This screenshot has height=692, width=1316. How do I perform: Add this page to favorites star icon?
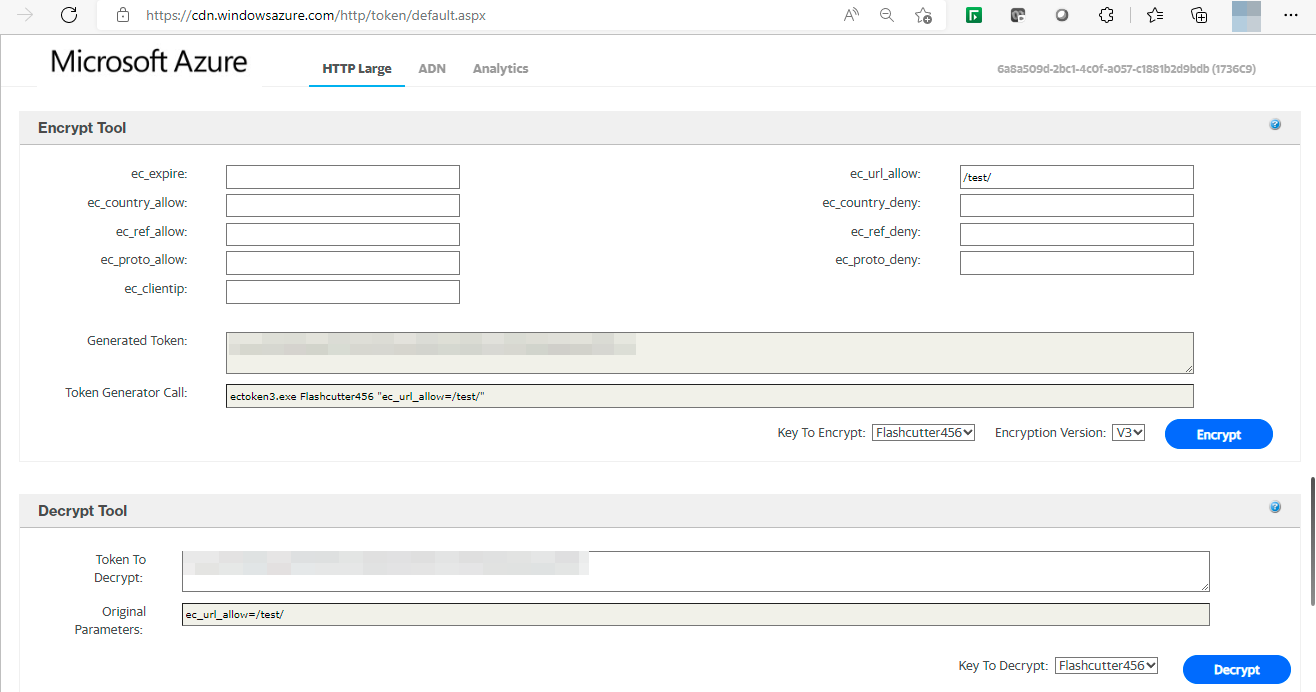(x=923, y=15)
